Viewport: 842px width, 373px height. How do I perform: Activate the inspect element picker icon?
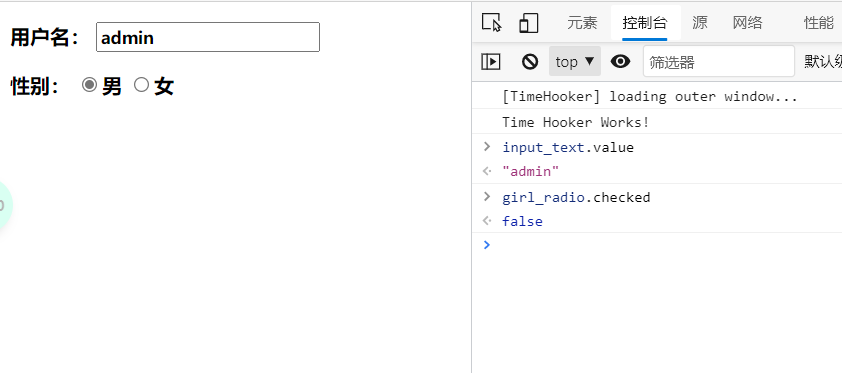[x=491, y=23]
